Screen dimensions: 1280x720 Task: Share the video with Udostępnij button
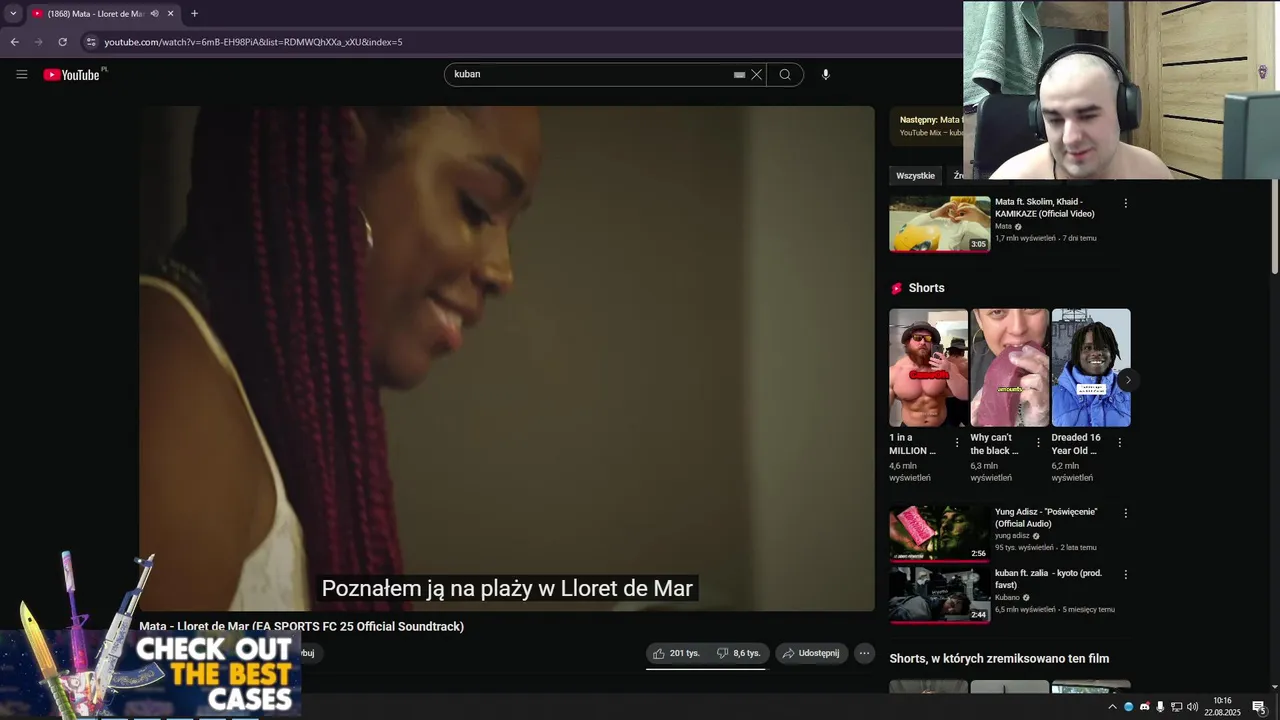point(812,653)
